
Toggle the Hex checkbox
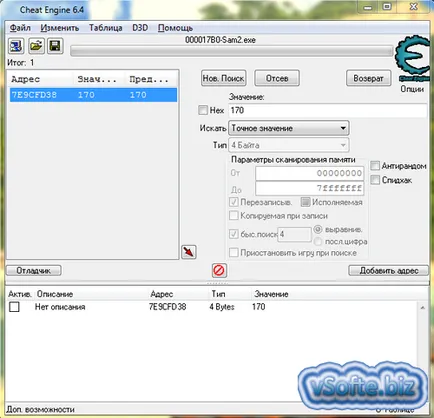[203, 110]
